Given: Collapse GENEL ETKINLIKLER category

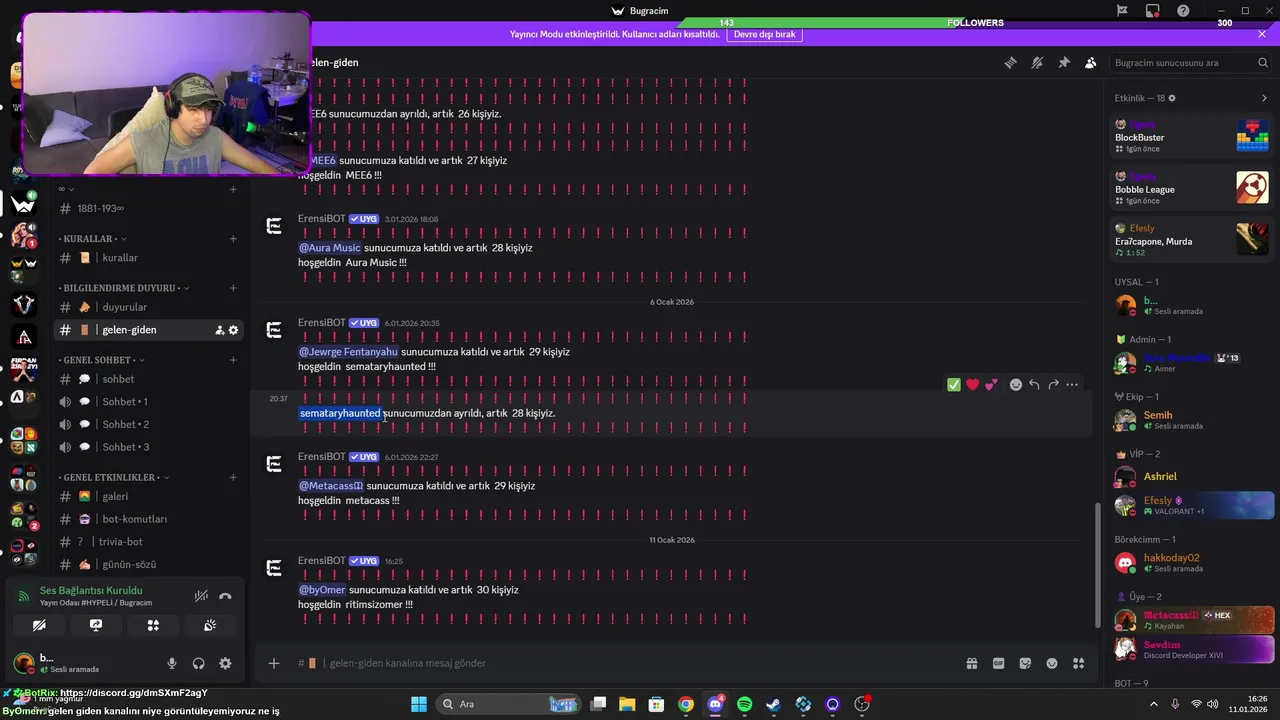Looking at the screenshot, I should pos(114,478).
